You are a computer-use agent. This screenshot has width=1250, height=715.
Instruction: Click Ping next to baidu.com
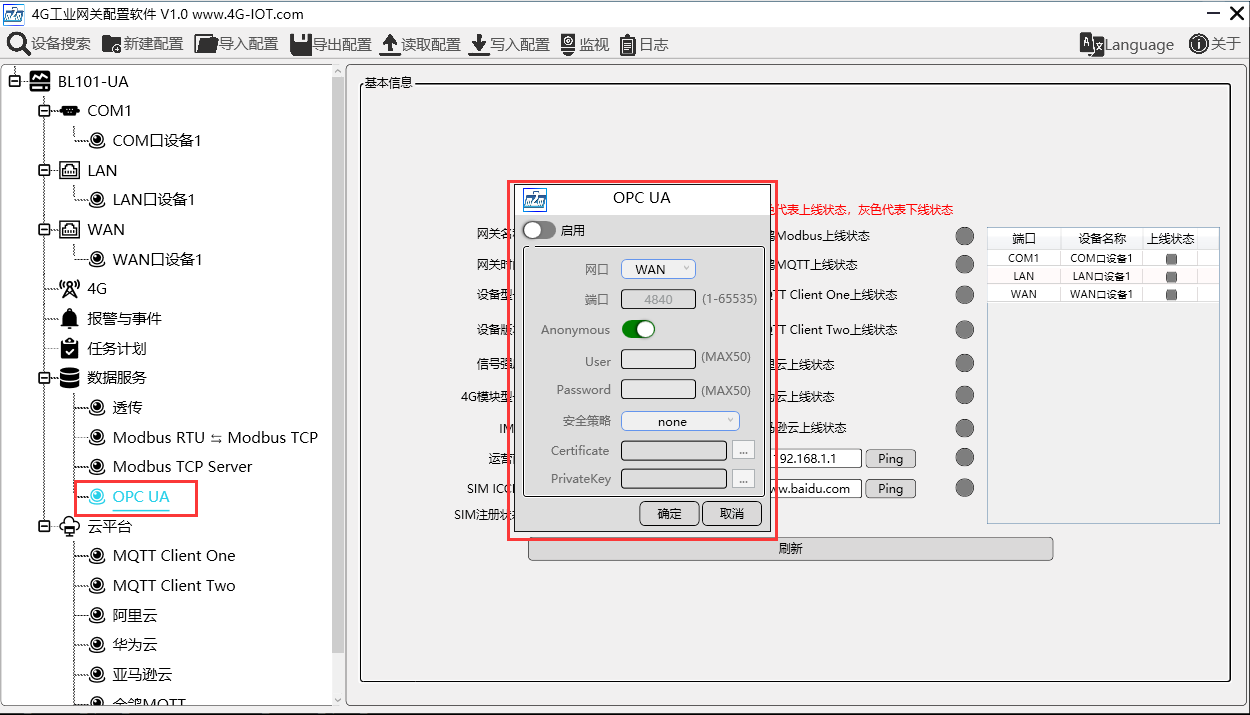pos(890,489)
